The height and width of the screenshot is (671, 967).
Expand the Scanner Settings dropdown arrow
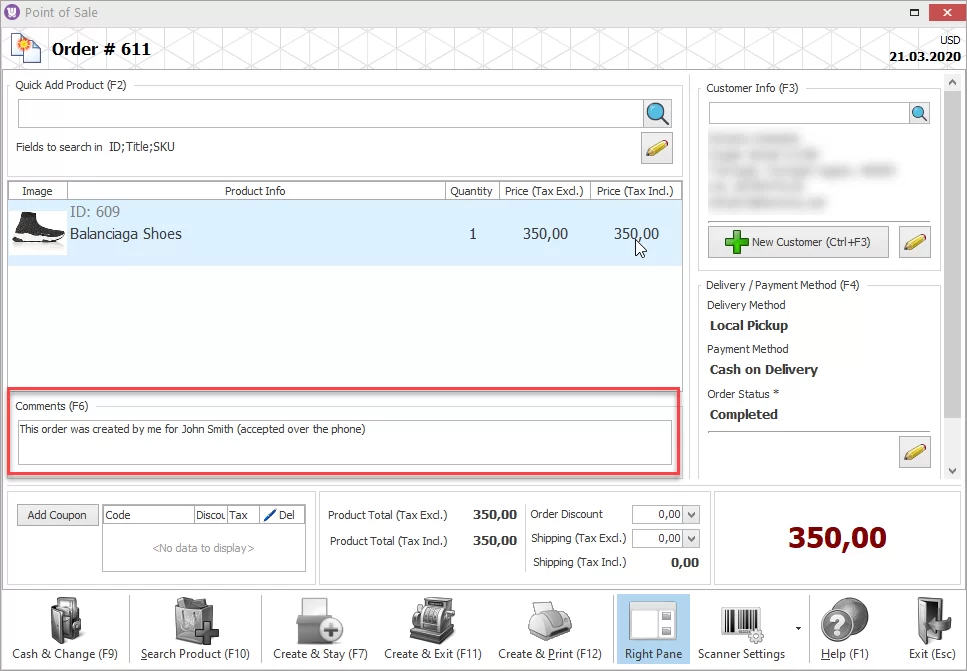[x=800, y=628]
